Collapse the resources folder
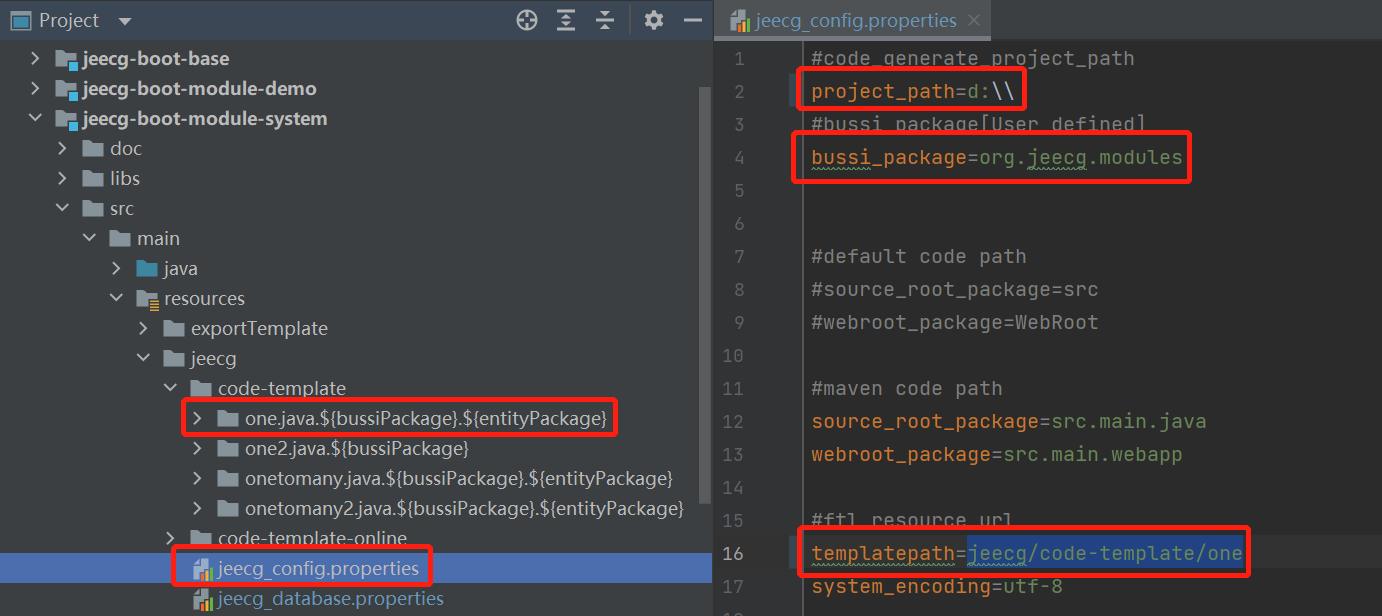 pos(117,299)
